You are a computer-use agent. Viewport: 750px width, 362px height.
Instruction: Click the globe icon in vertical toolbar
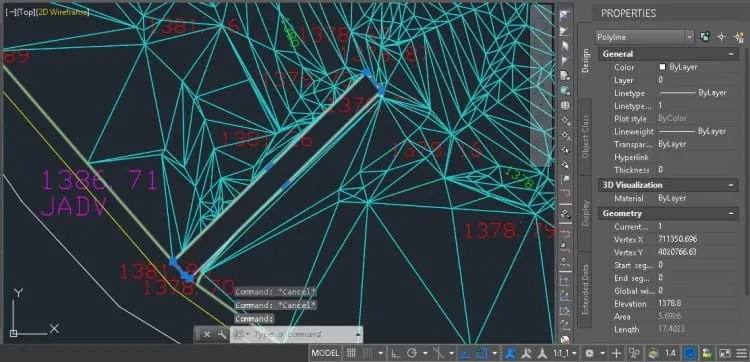pyautogui.click(x=565, y=106)
